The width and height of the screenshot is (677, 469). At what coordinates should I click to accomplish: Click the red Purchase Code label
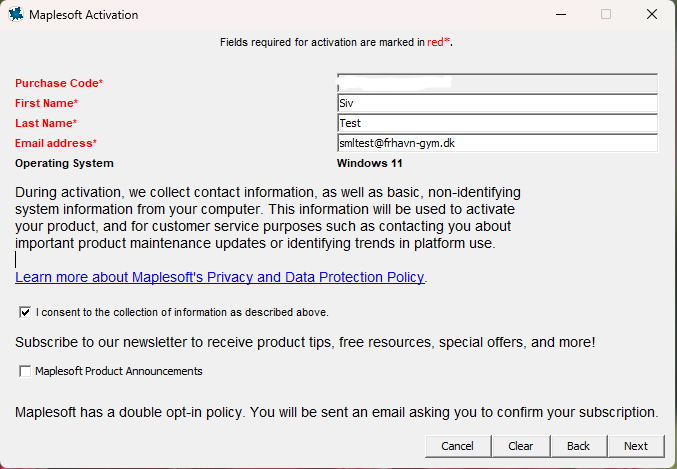(x=59, y=83)
